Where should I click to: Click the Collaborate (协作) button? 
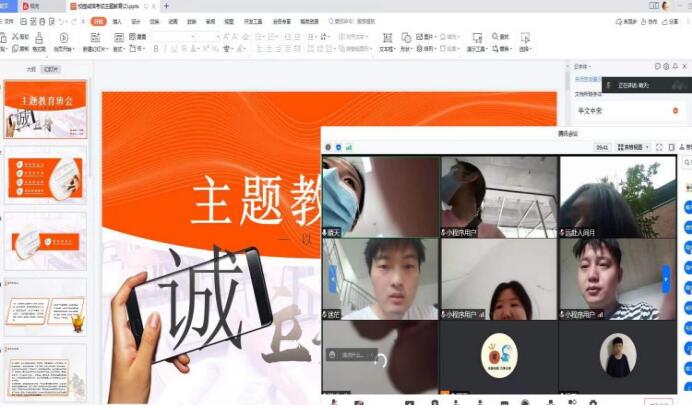649,21
